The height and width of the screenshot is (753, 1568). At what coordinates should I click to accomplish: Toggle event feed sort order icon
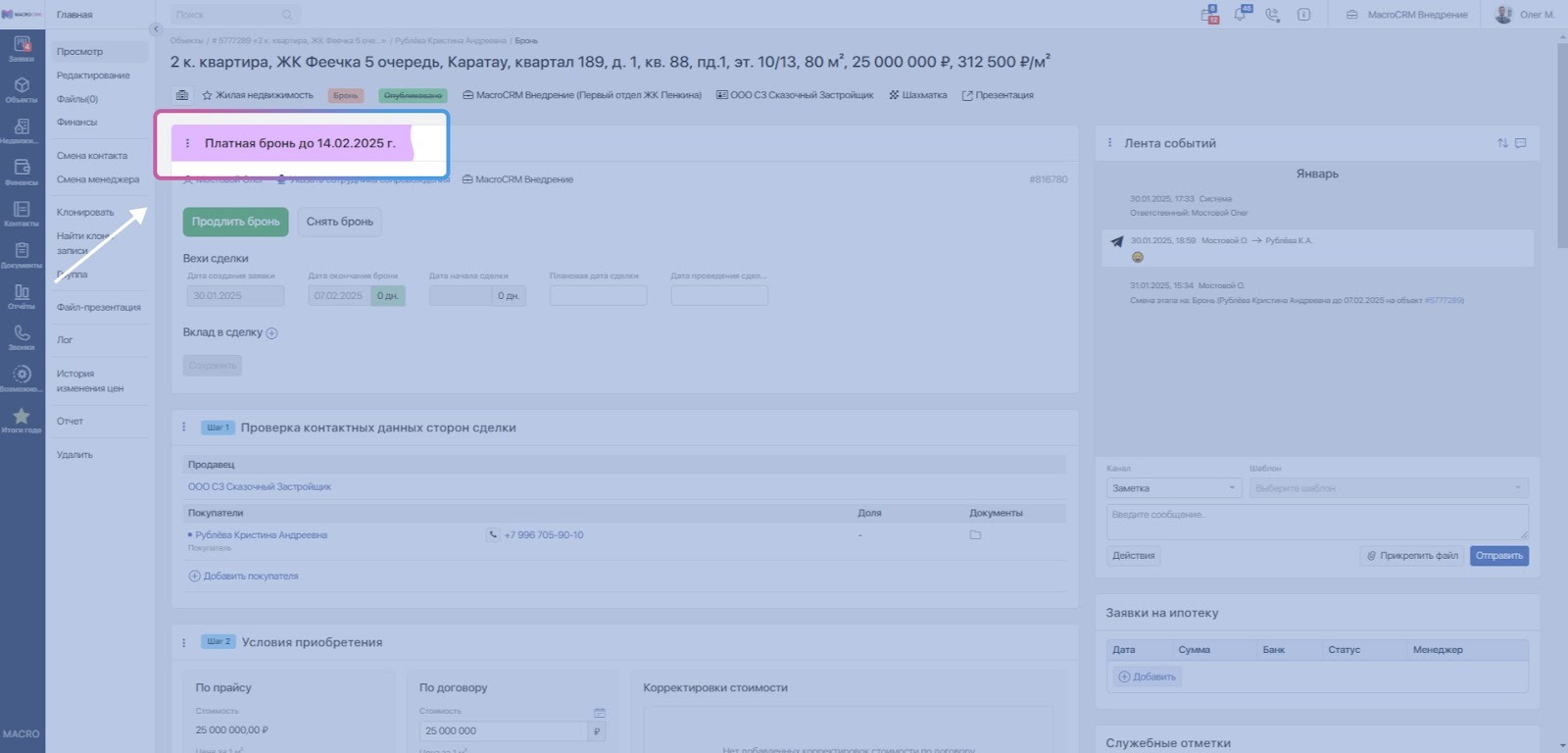coord(1502,143)
